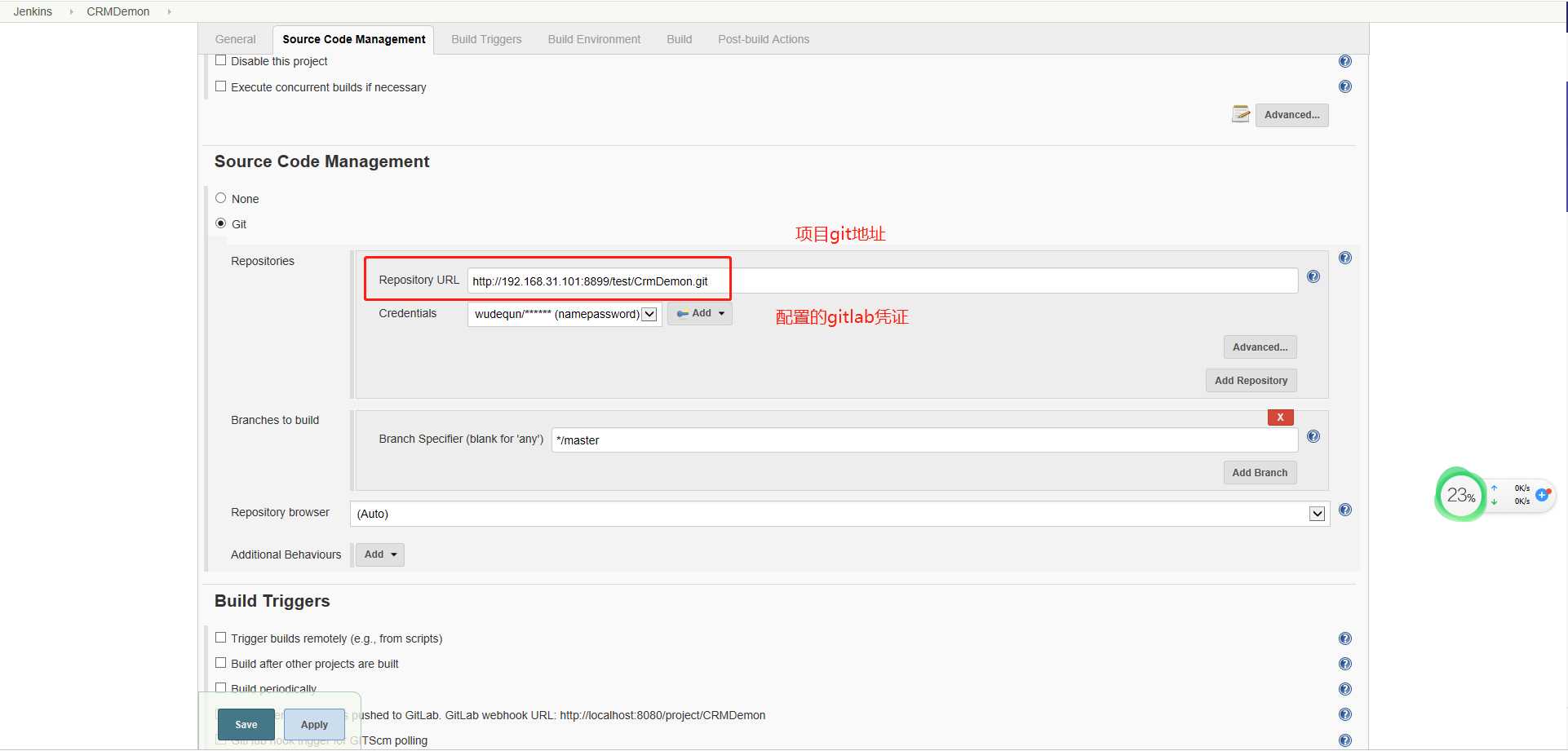
Task: Click Add Branch button
Action: [1260, 473]
